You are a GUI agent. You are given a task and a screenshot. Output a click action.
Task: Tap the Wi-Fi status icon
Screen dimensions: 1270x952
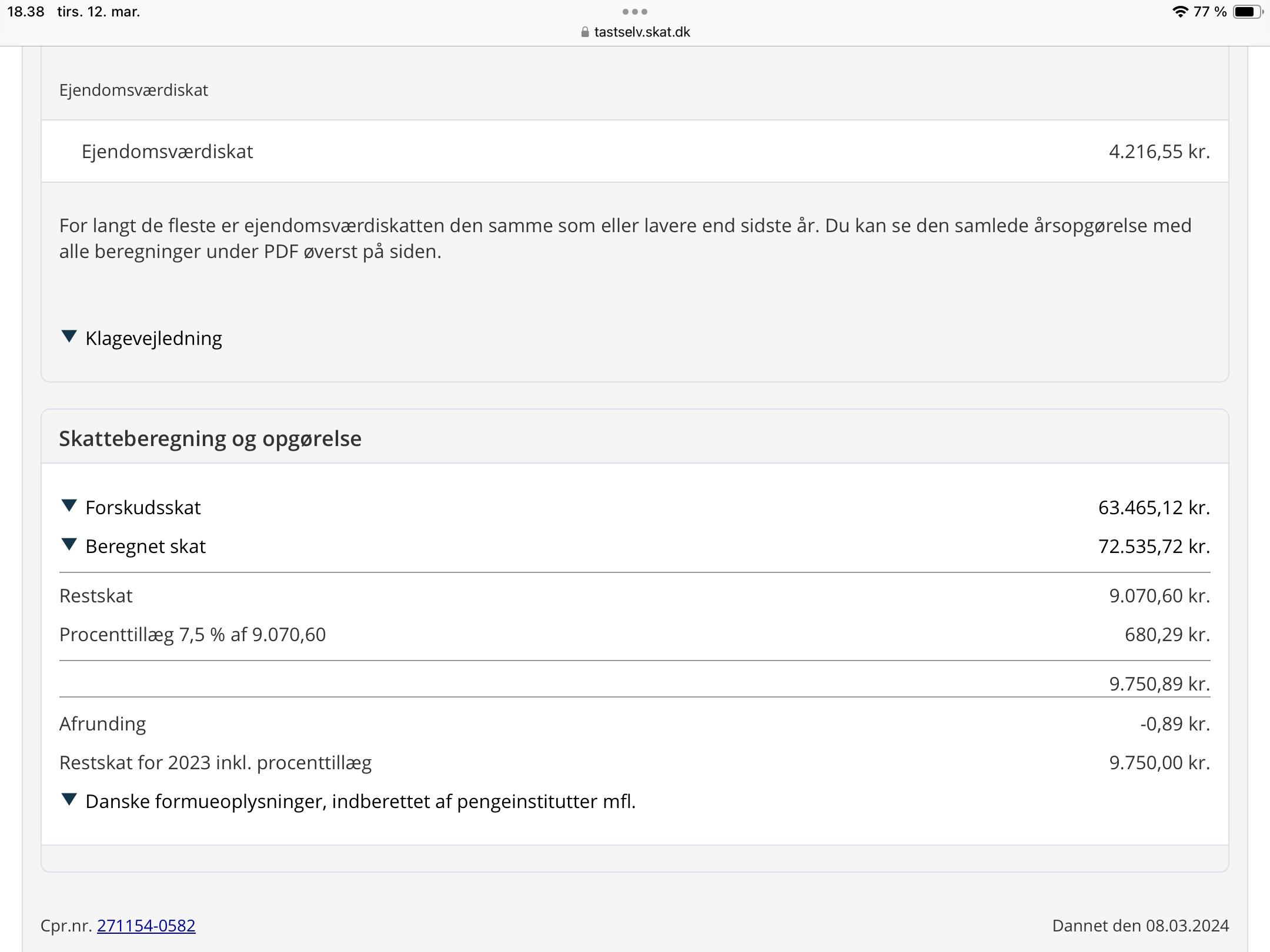pyautogui.click(x=1179, y=12)
